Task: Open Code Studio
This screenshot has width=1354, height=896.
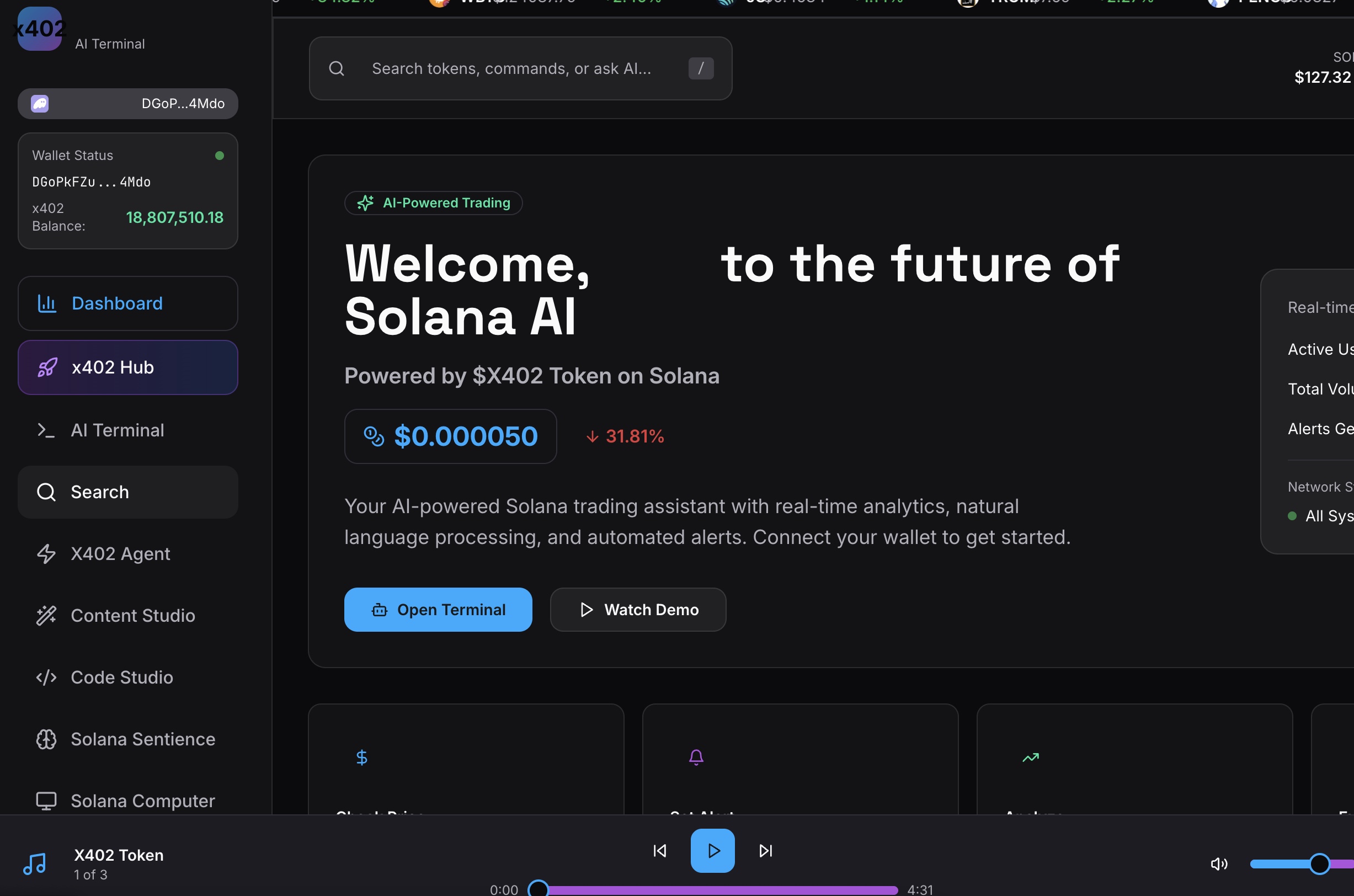Action: click(127, 677)
